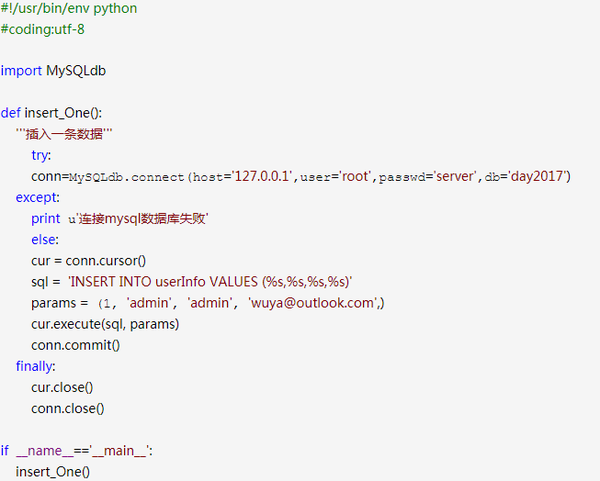
Task: Click the 'finally:' keyword line
Action: 36,367
